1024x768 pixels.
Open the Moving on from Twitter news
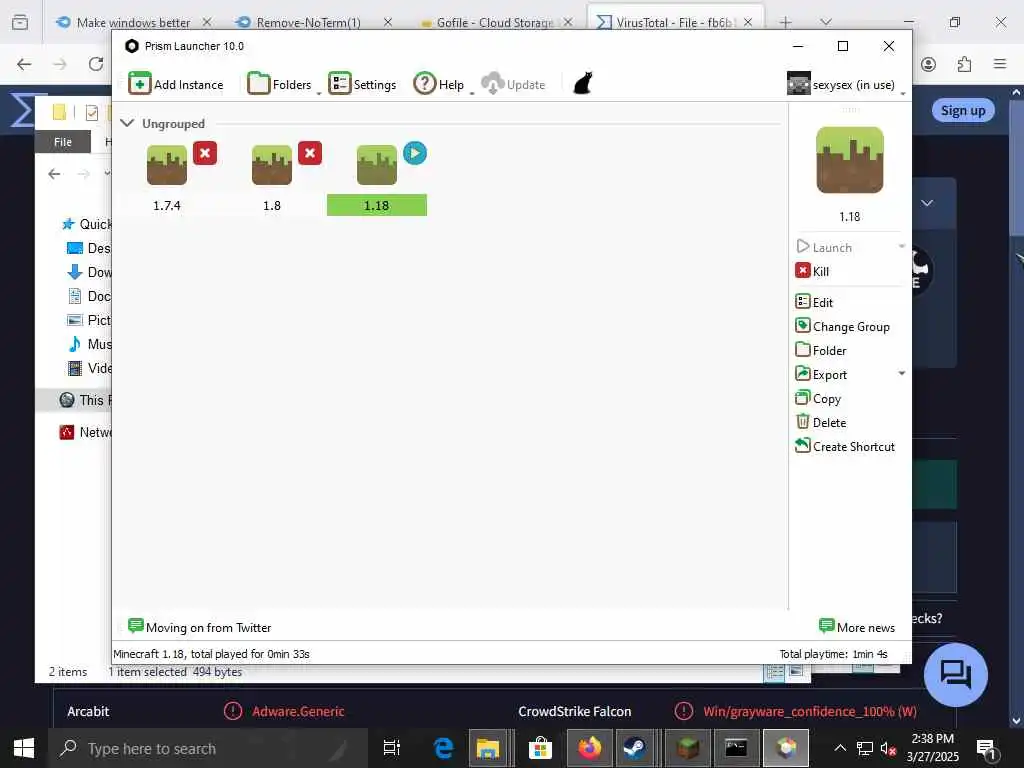(x=200, y=627)
